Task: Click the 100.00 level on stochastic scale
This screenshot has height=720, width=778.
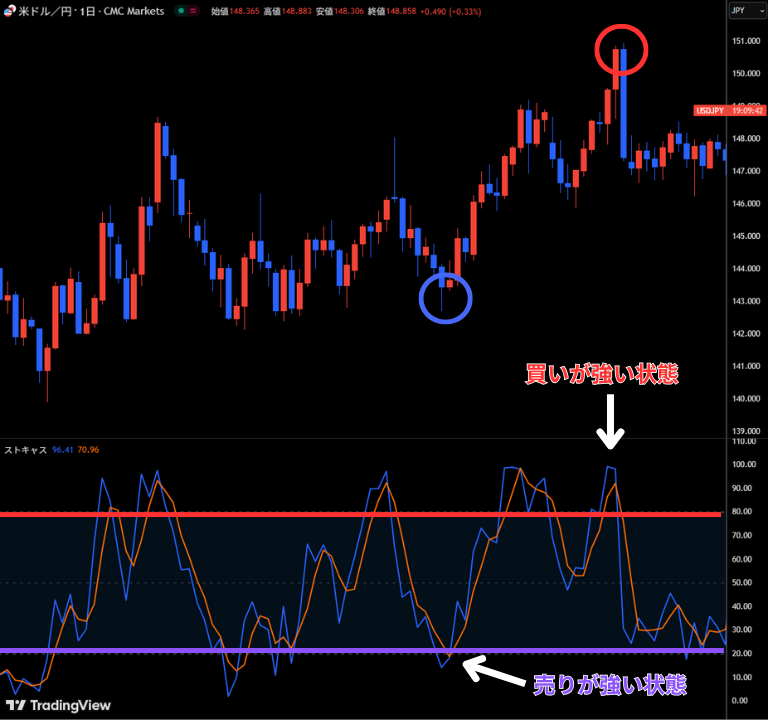Action: (745, 464)
